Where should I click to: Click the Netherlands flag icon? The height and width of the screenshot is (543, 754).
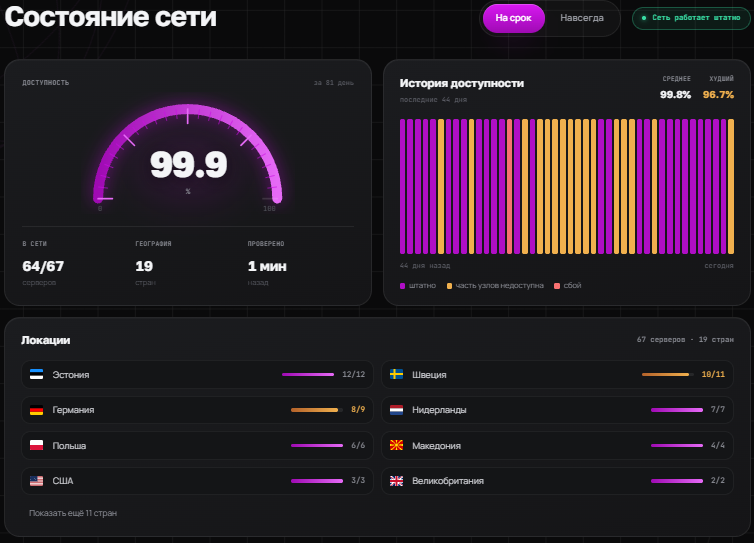pos(396,410)
